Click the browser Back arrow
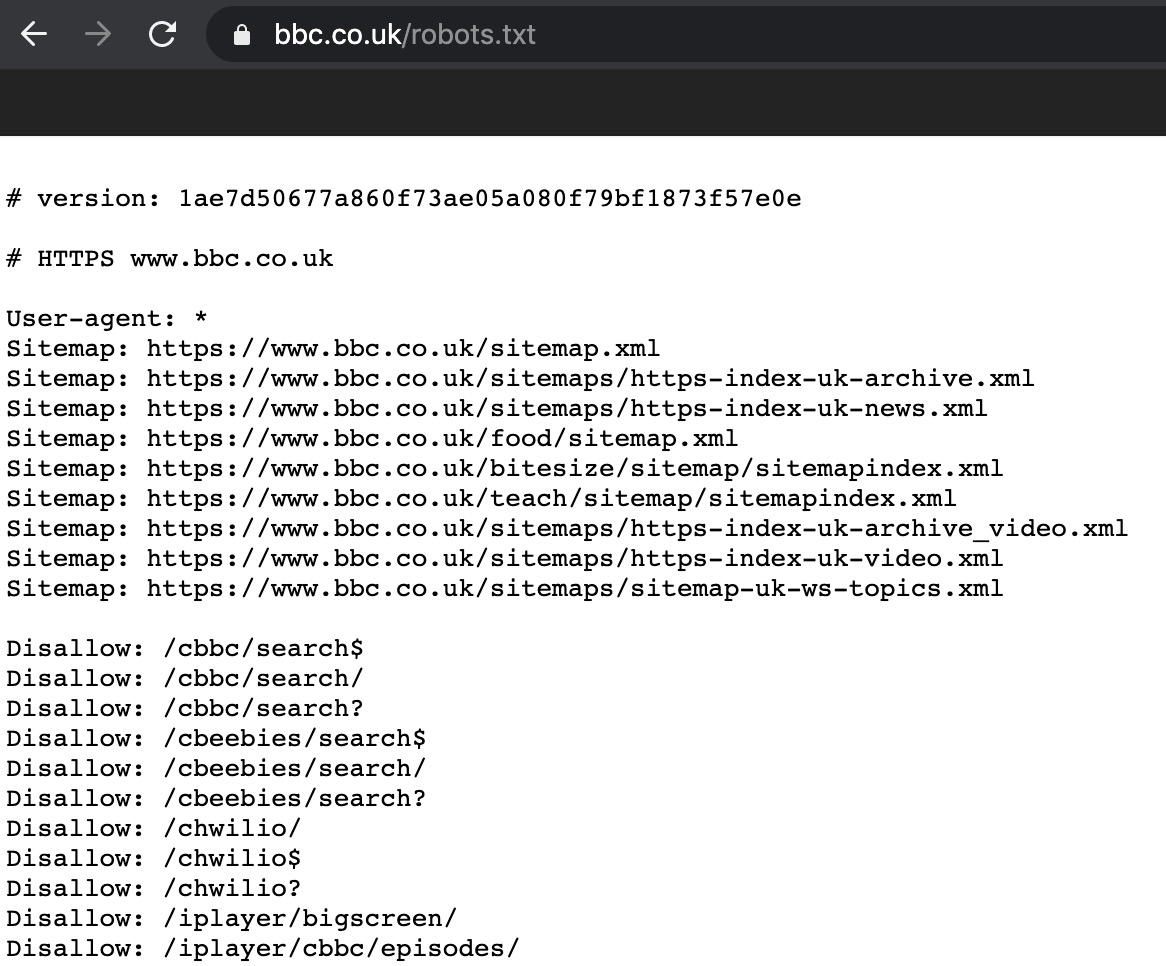The width and height of the screenshot is (1166, 966). pyautogui.click(x=34, y=34)
